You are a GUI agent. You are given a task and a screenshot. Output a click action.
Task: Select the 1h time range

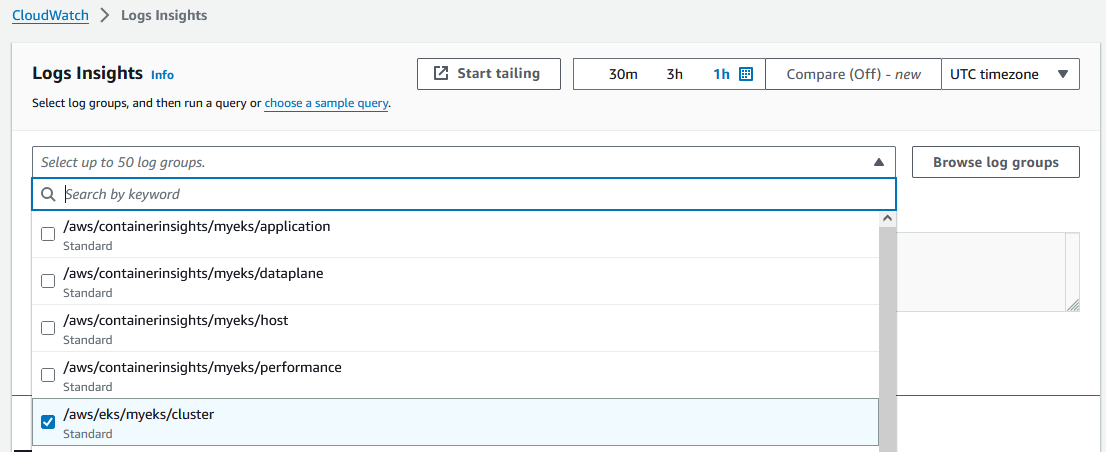(721, 74)
